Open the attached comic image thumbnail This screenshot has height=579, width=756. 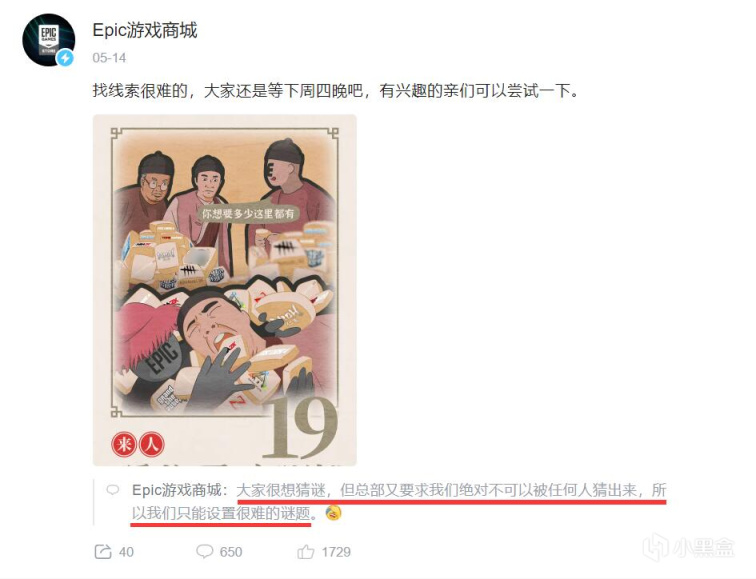pyautogui.click(x=225, y=290)
